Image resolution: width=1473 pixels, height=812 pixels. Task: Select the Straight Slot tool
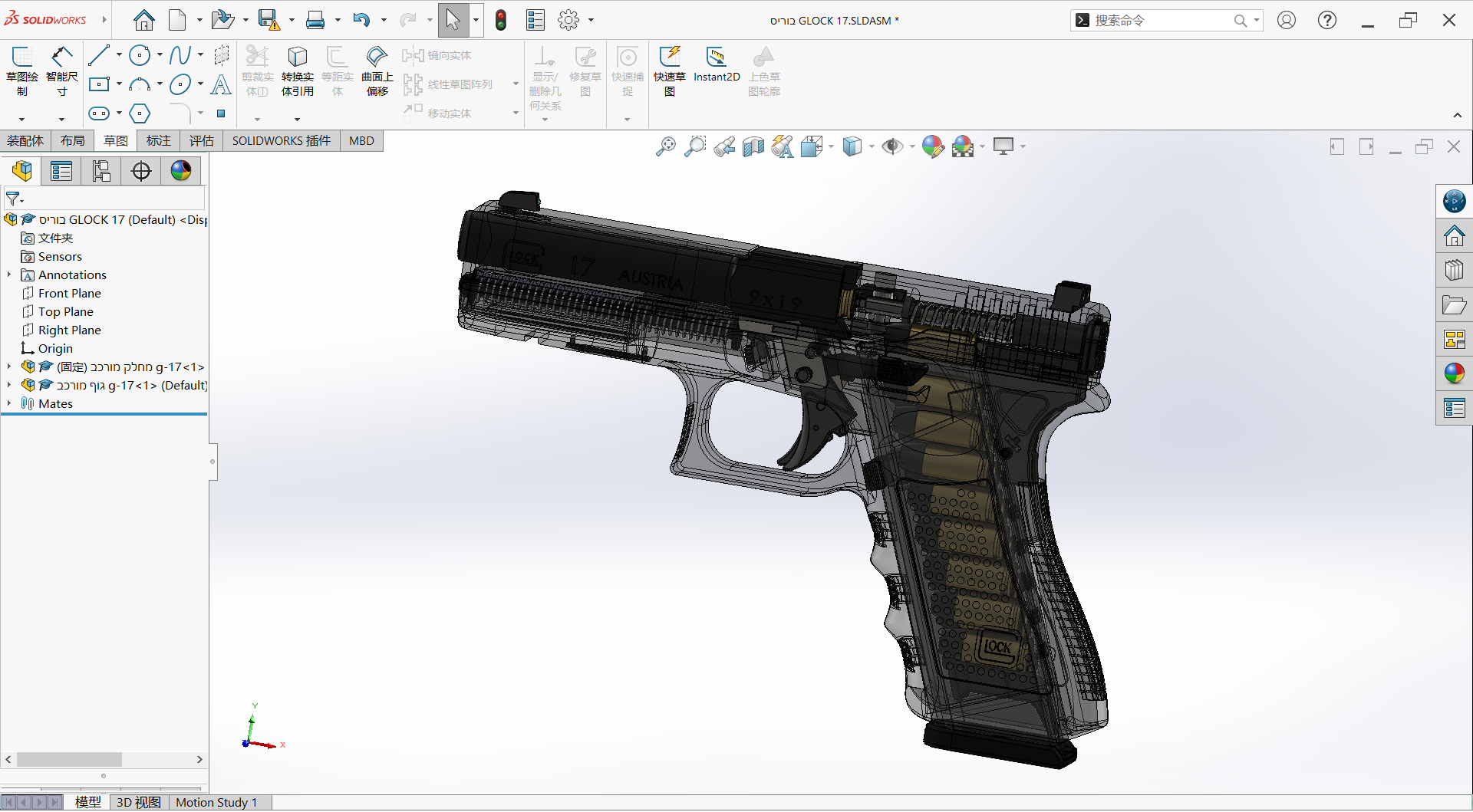click(x=99, y=113)
